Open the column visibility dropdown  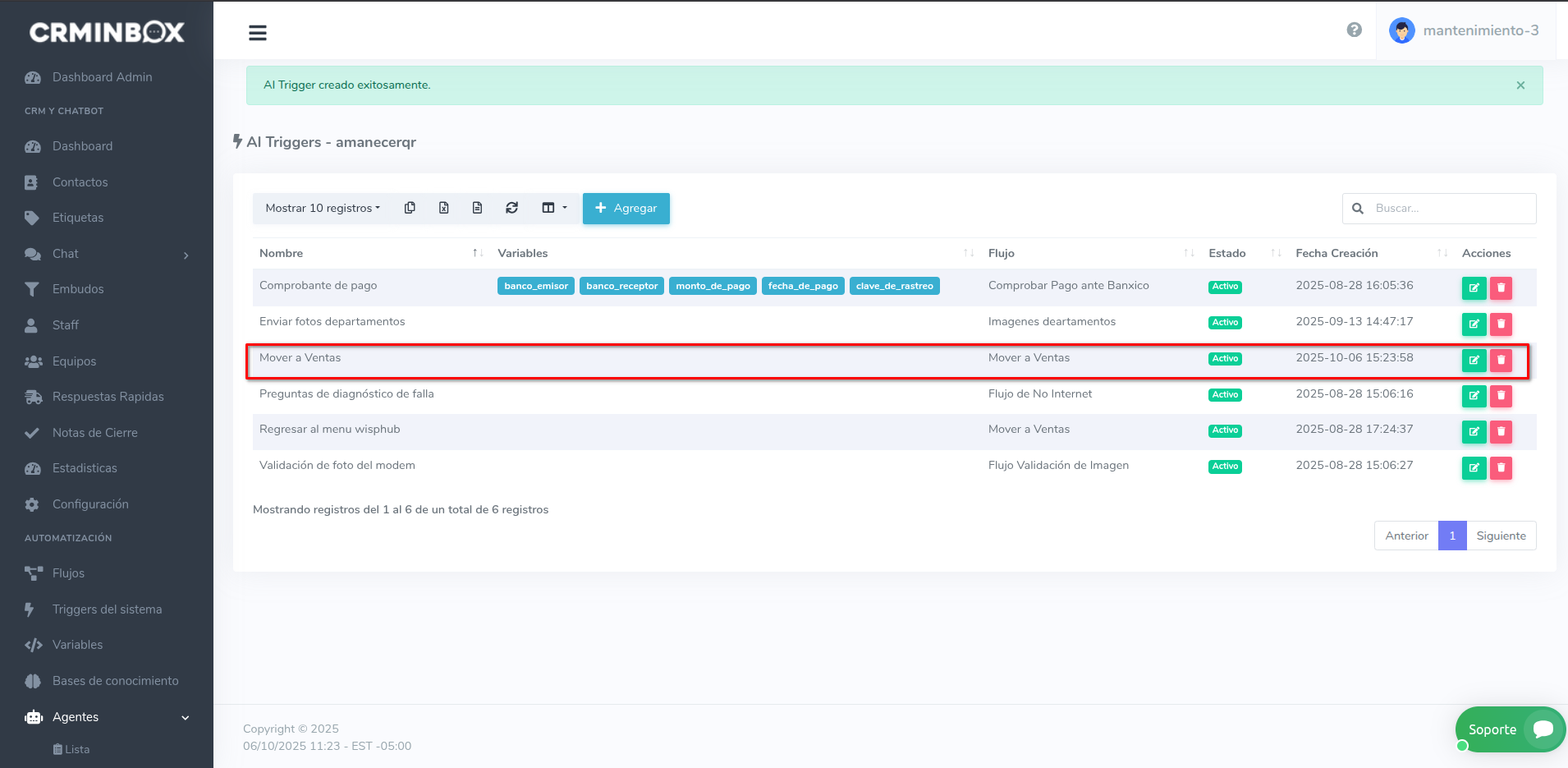(x=554, y=208)
